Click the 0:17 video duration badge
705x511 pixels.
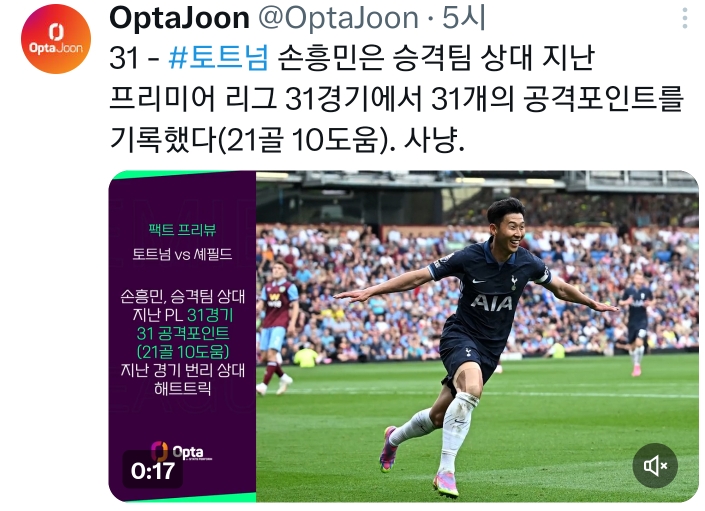pyautogui.click(x=153, y=471)
